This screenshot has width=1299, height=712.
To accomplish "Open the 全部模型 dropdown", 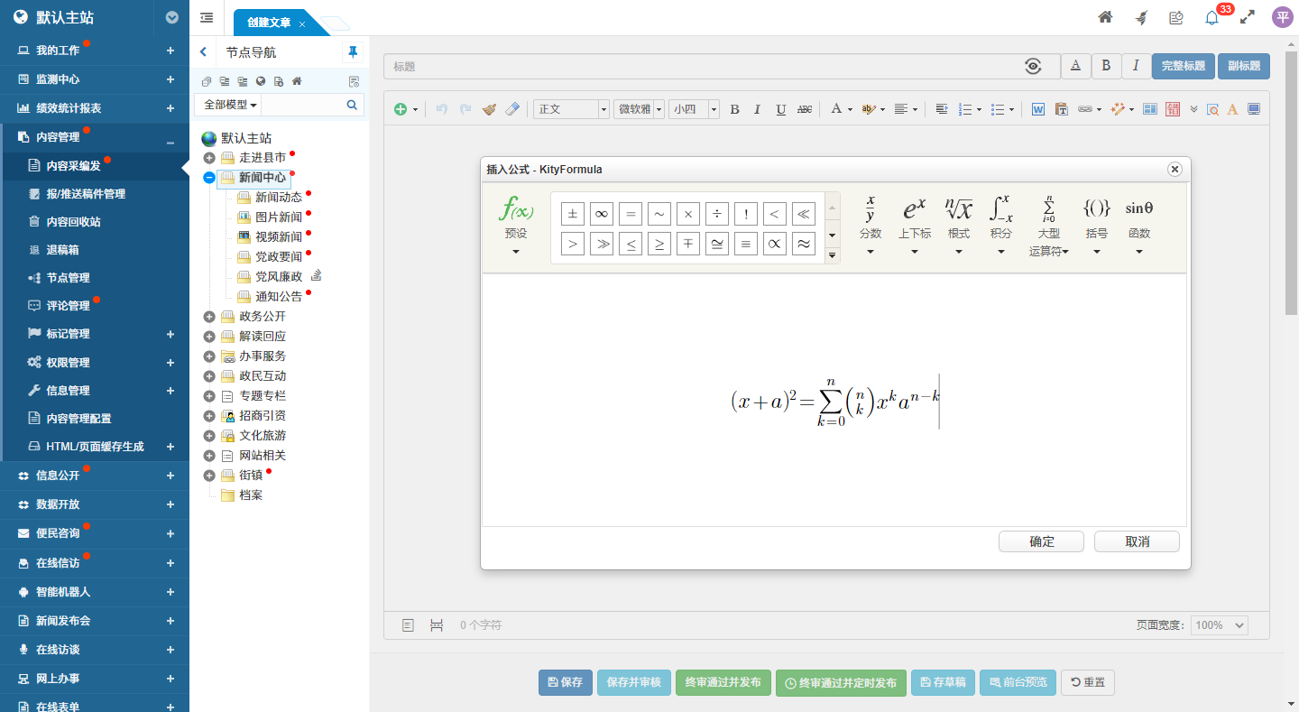I will point(230,105).
